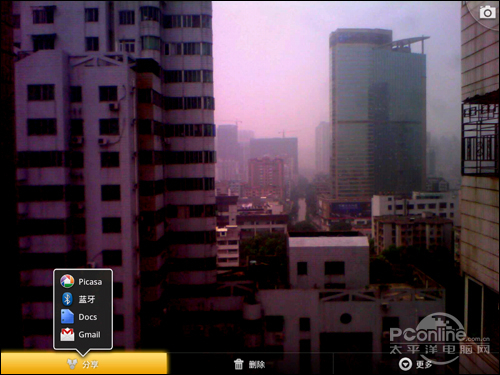The image size is (500, 375).
Task: Tap the Gmail envelope icon
Action: (x=67, y=334)
